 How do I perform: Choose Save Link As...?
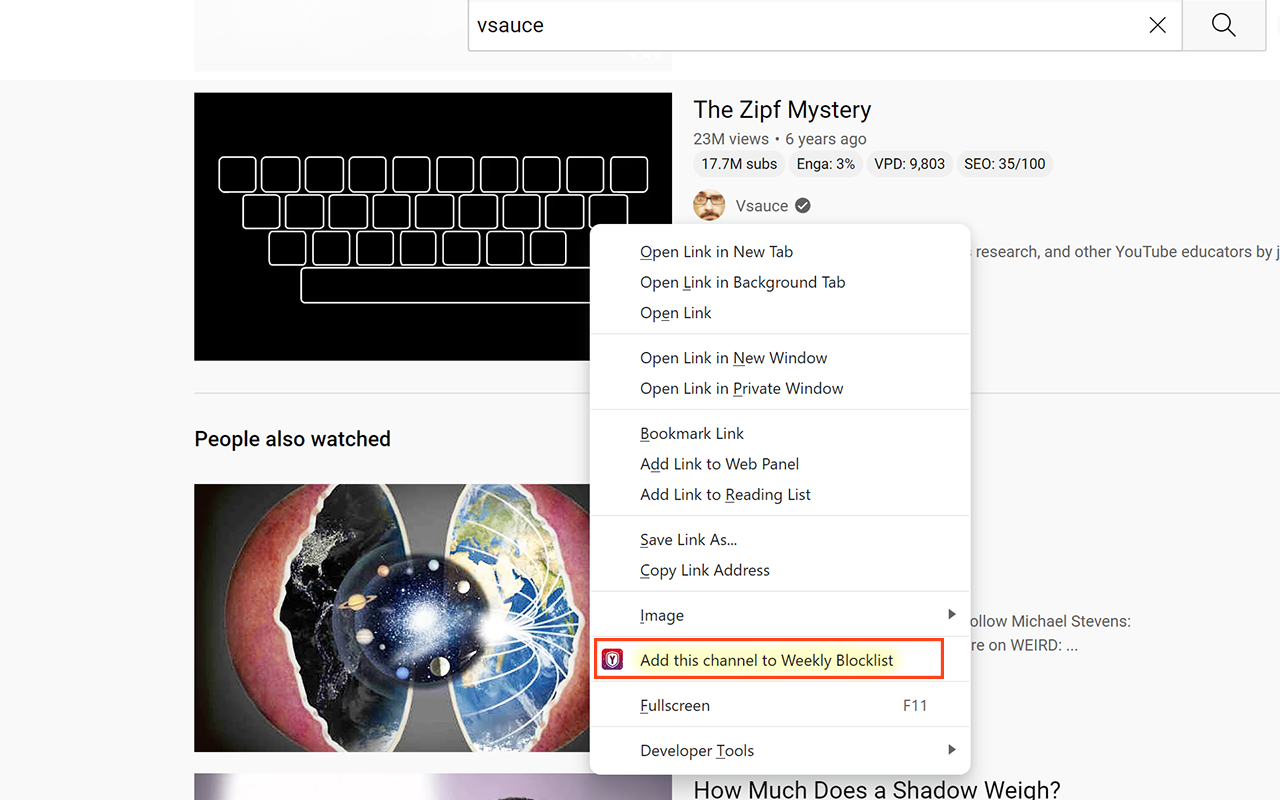(x=780, y=539)
